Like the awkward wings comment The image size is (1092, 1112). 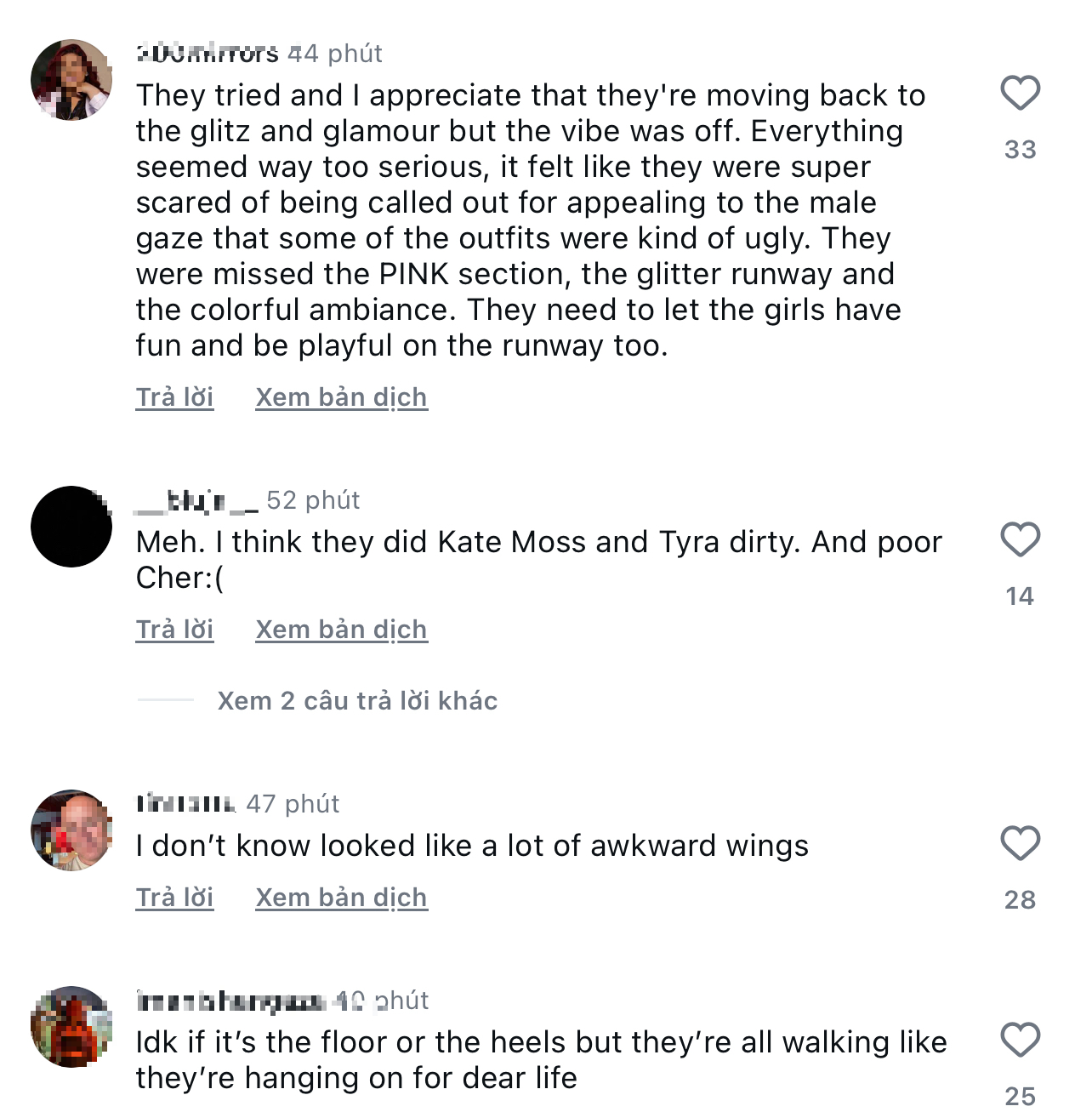[x=1020, y=844]
